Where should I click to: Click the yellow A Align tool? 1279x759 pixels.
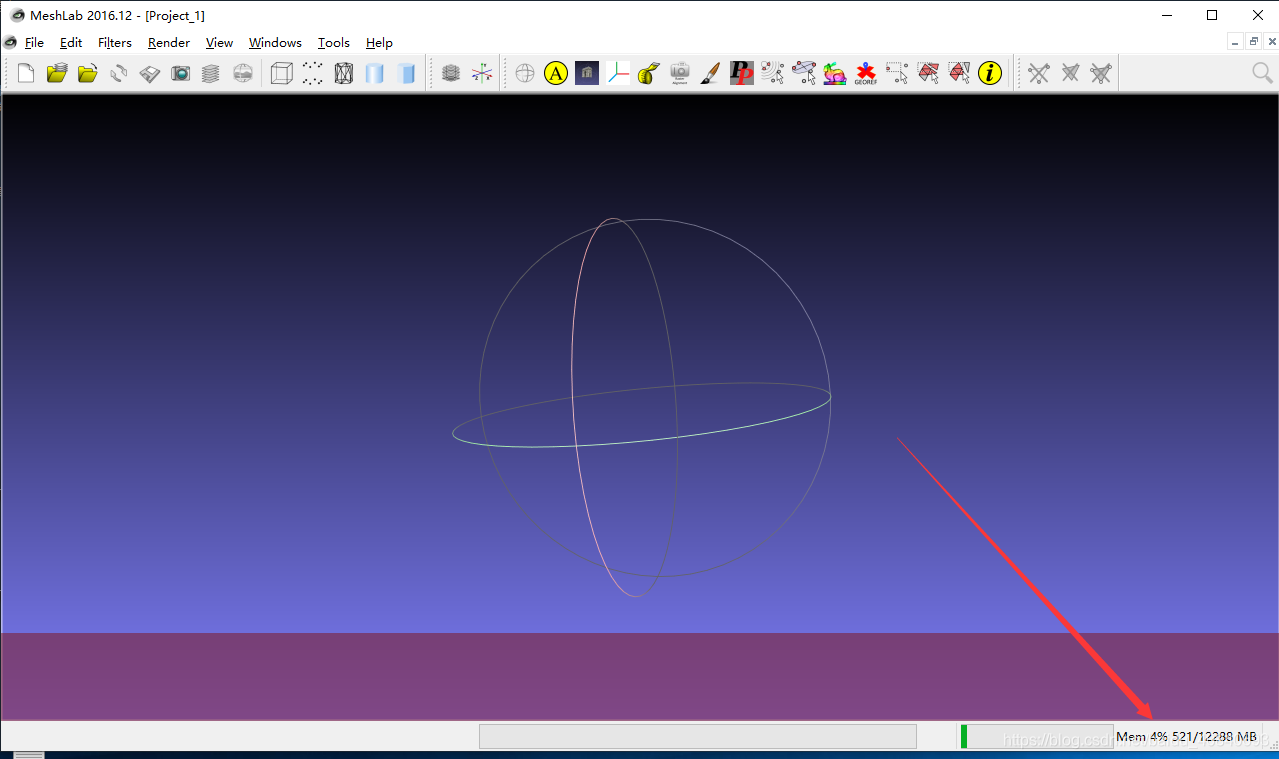(556, 73)
